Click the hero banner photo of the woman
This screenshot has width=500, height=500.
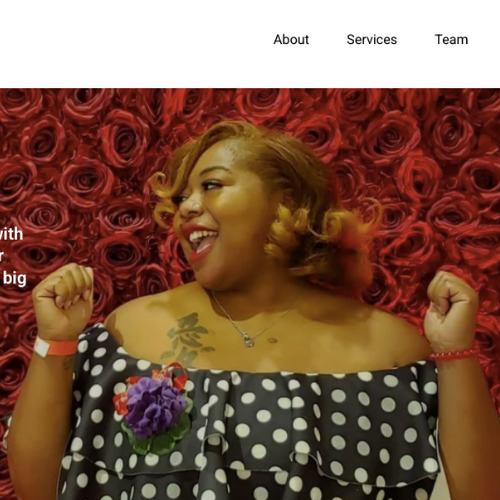coord(250,294)
